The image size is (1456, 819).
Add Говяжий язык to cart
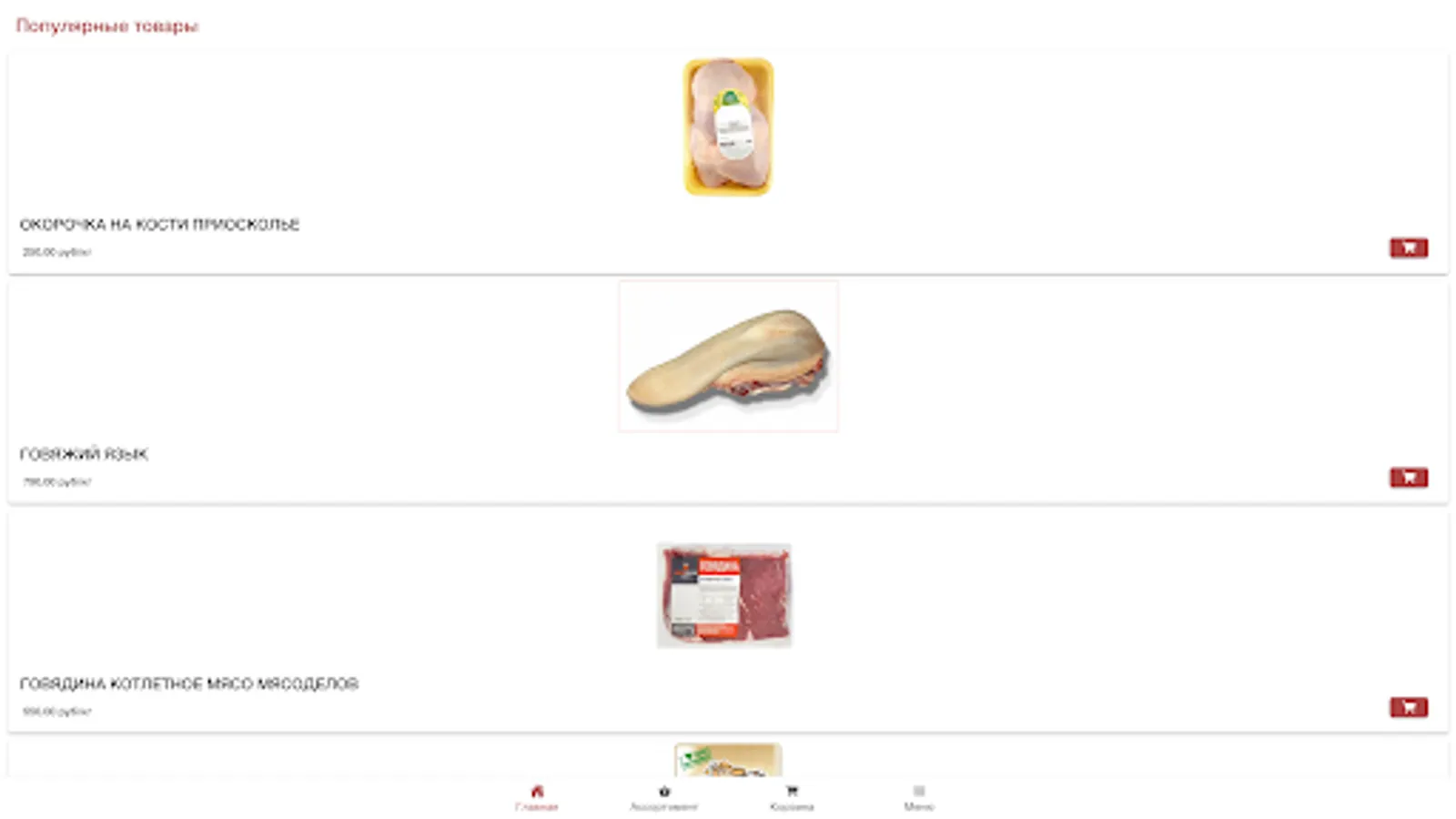click(x=1408, y=478)
